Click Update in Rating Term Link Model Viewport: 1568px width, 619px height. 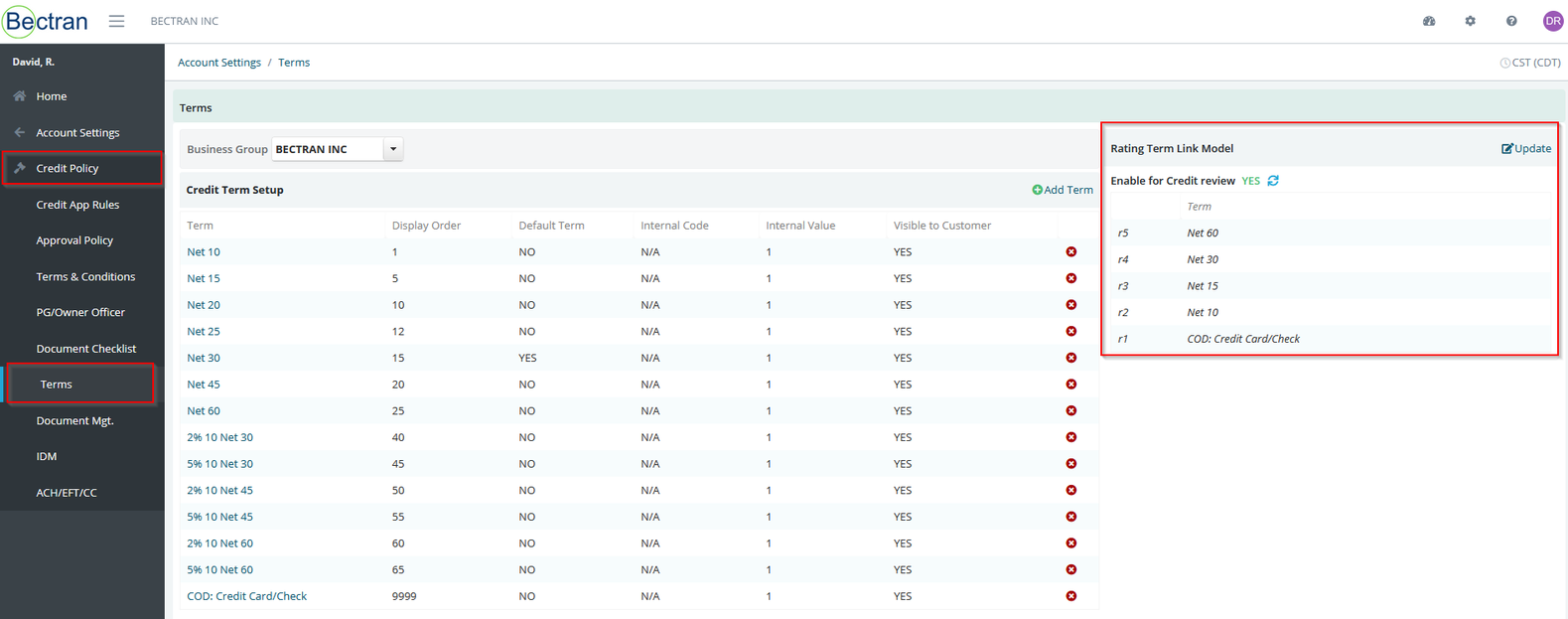(1526, 148)
